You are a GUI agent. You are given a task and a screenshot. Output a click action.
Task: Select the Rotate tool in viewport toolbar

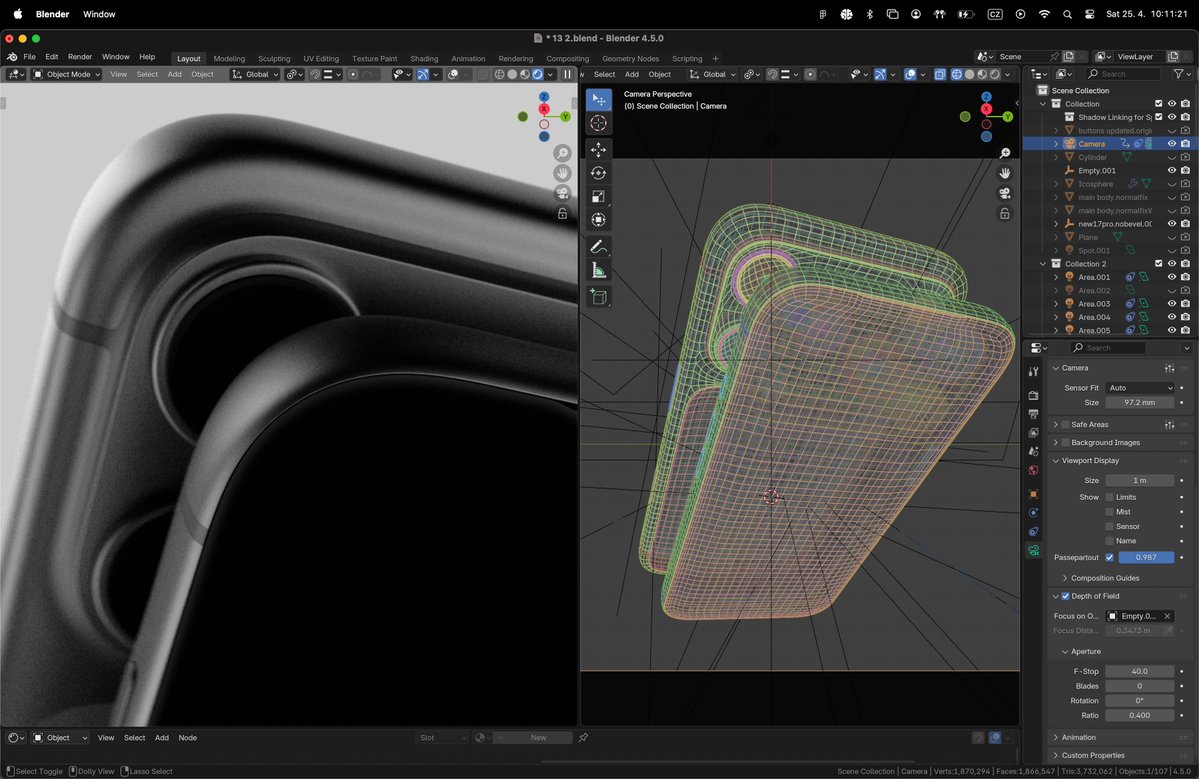(x=598, y=173)
